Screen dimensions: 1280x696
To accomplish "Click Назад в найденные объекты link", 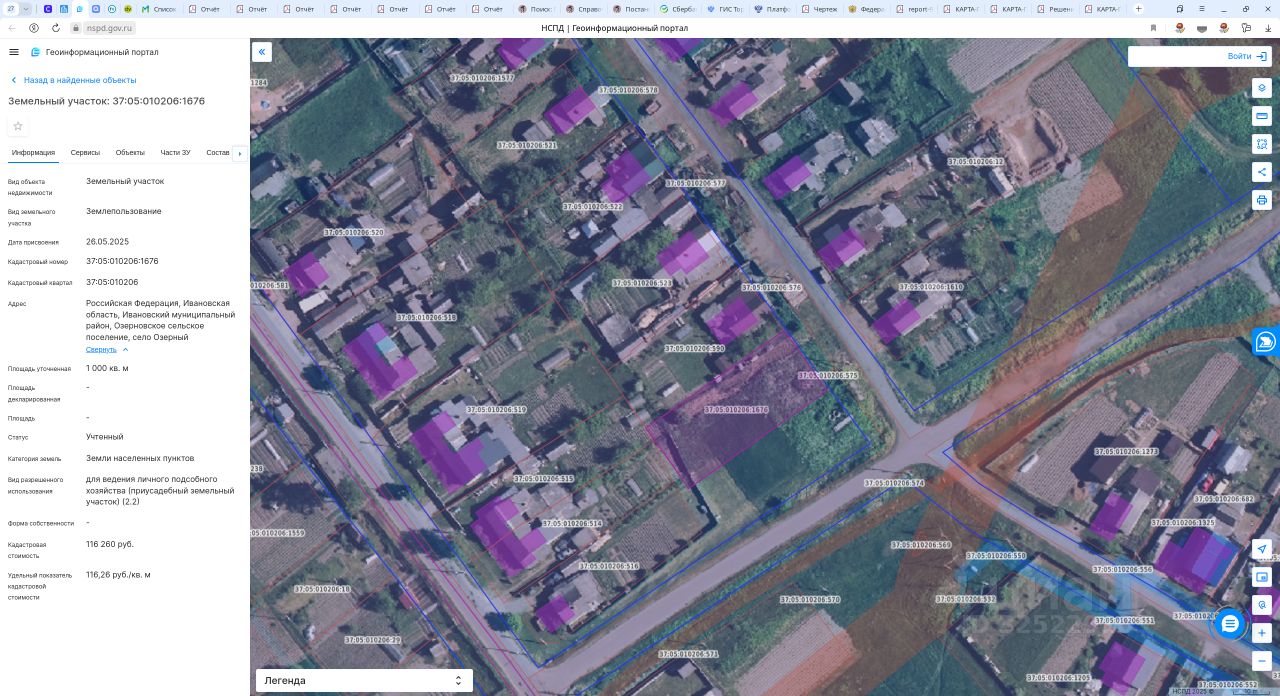I will point(73,80).
